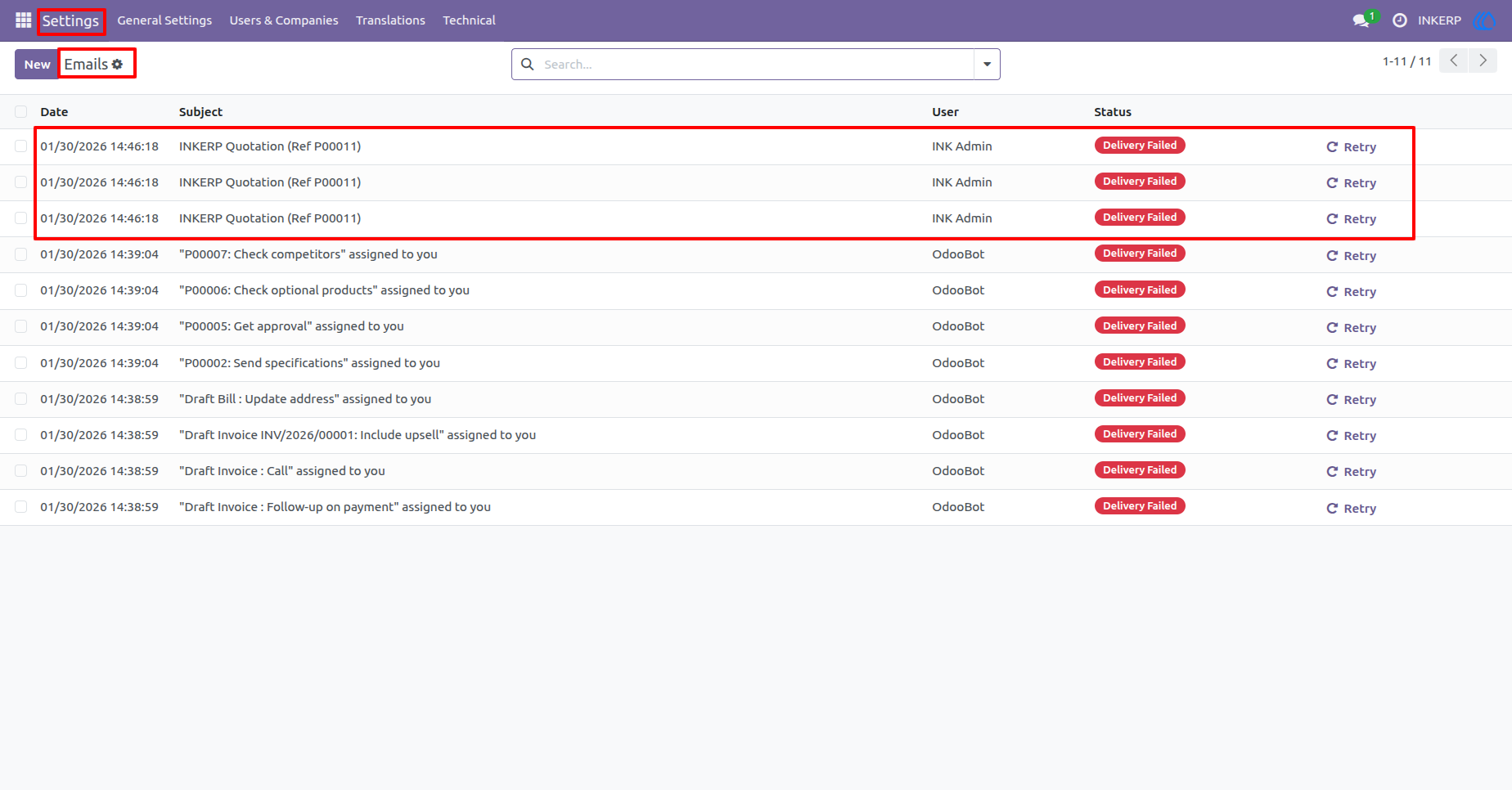Retry the "Draft Bill : Update address" email
The height and width of the screenshot is (790, 1512).
click(1351, 400)
